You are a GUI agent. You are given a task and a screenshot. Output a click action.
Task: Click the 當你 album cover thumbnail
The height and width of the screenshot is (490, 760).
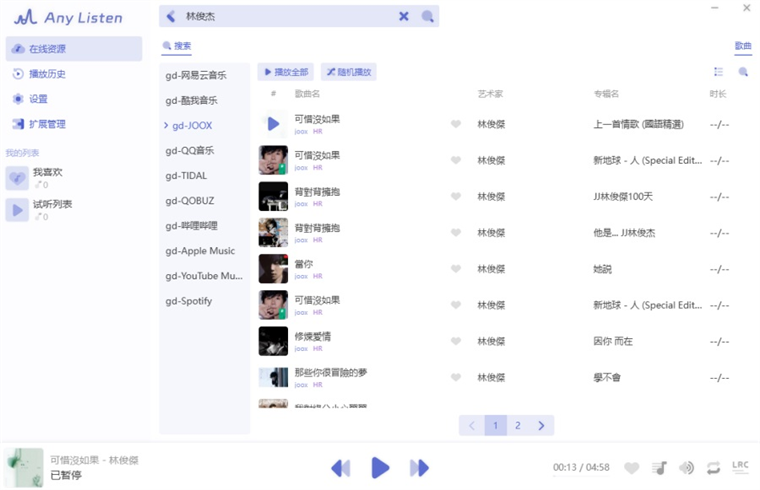coord(273,269)
